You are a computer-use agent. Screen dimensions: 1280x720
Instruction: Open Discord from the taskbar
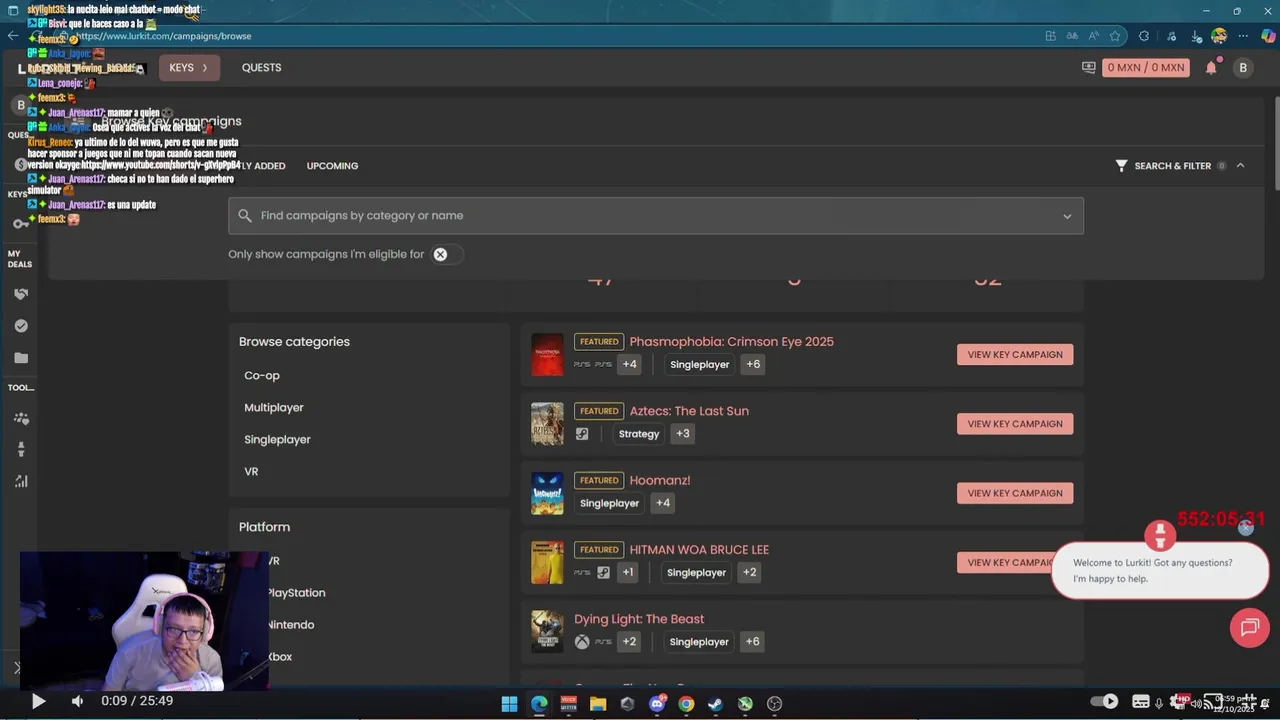657,704
